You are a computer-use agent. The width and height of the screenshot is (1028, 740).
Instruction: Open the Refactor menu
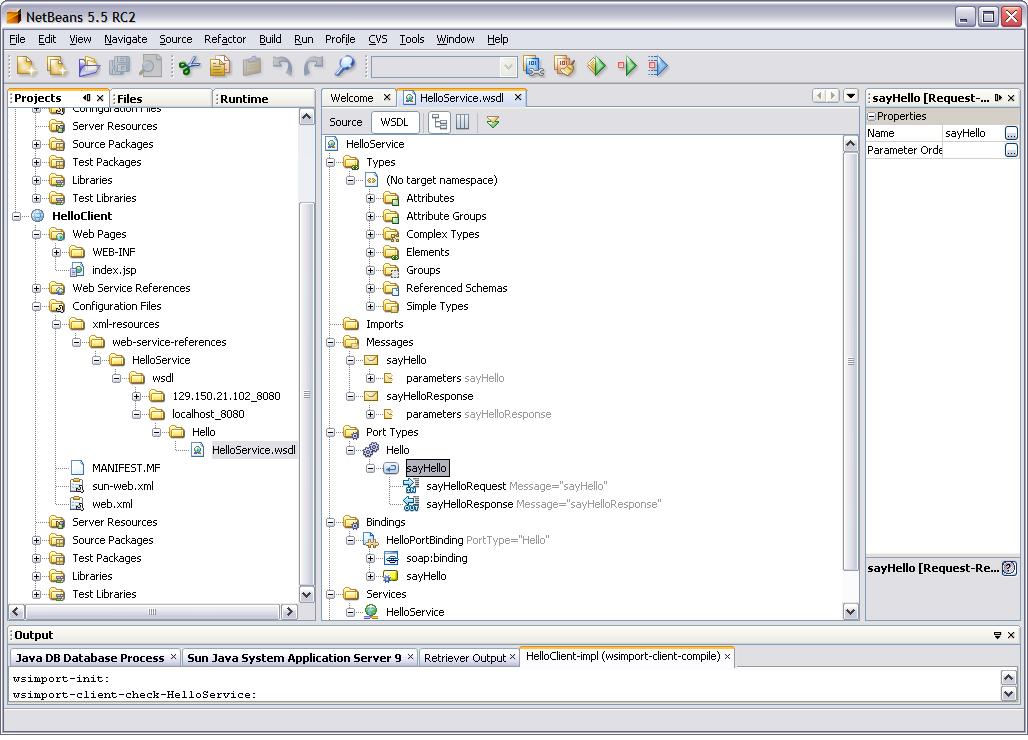[224, 39]
